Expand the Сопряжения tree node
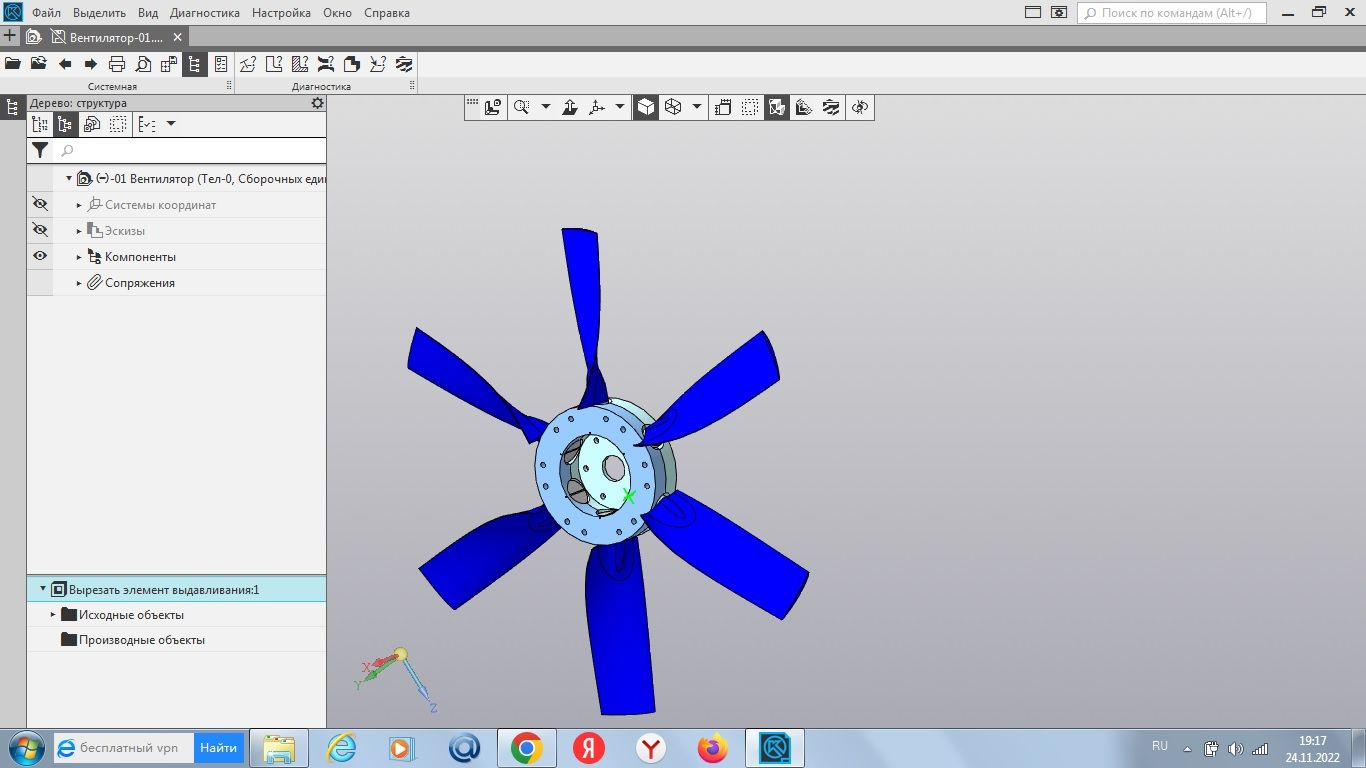This screenshot has height=768, width=1366. coord(80,284)
